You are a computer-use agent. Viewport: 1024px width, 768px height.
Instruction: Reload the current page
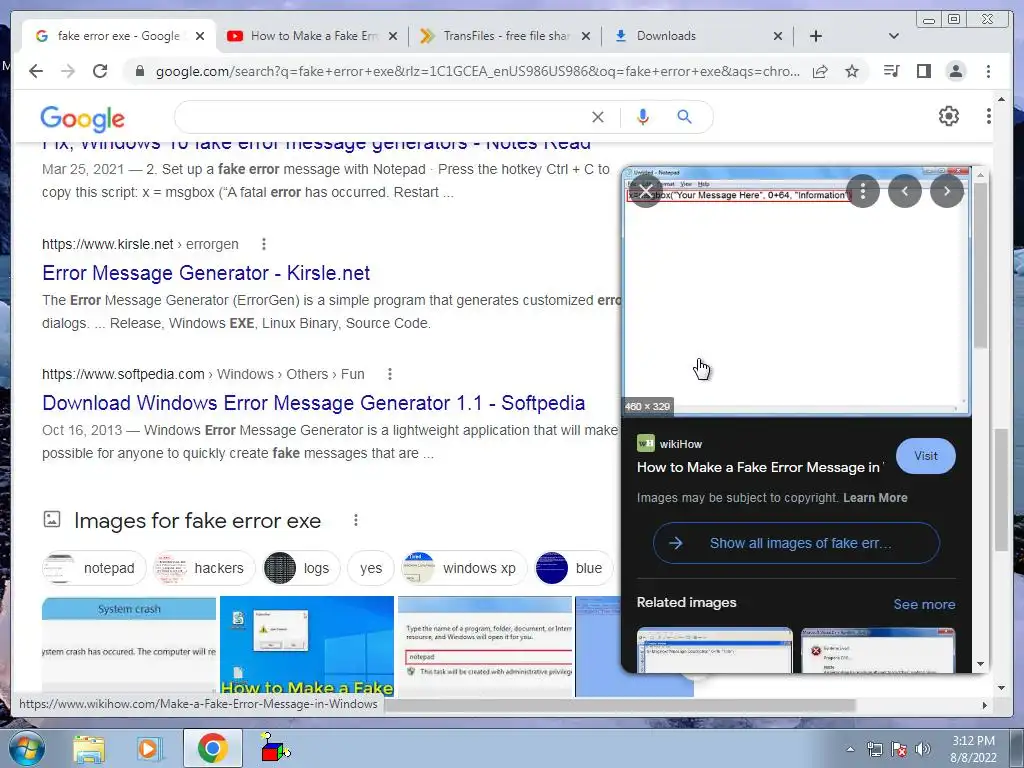(100, 71)
